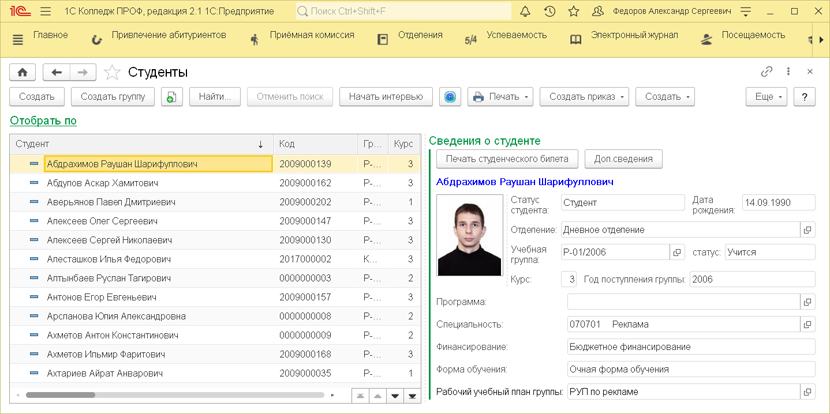Viewport: 830px width, 414px height.
Task: Click the Начать интервью button
Action: [385, 97]
